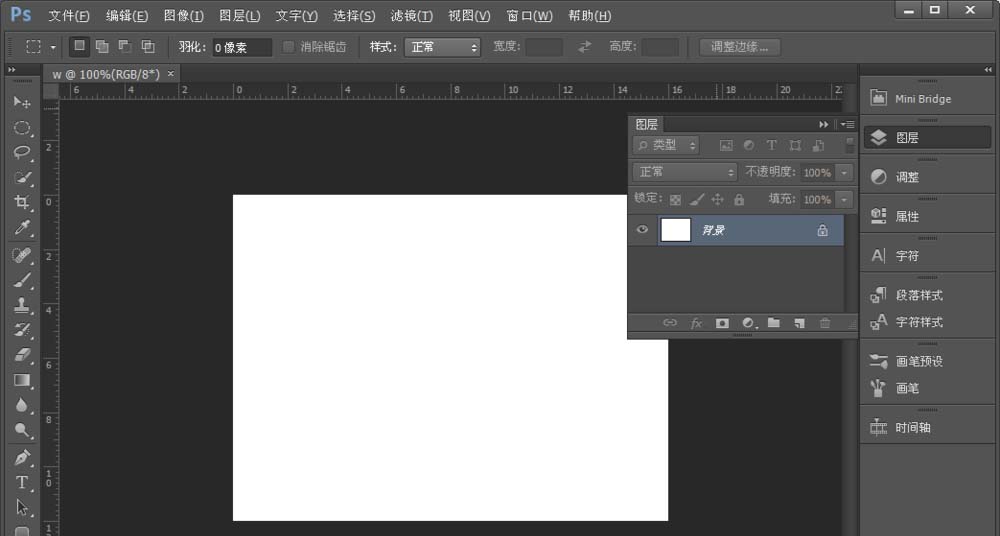This screenshot has height=536, width=1000.
Task: Open the 滤镜(T) menu
Action: [x=412, y=16]
